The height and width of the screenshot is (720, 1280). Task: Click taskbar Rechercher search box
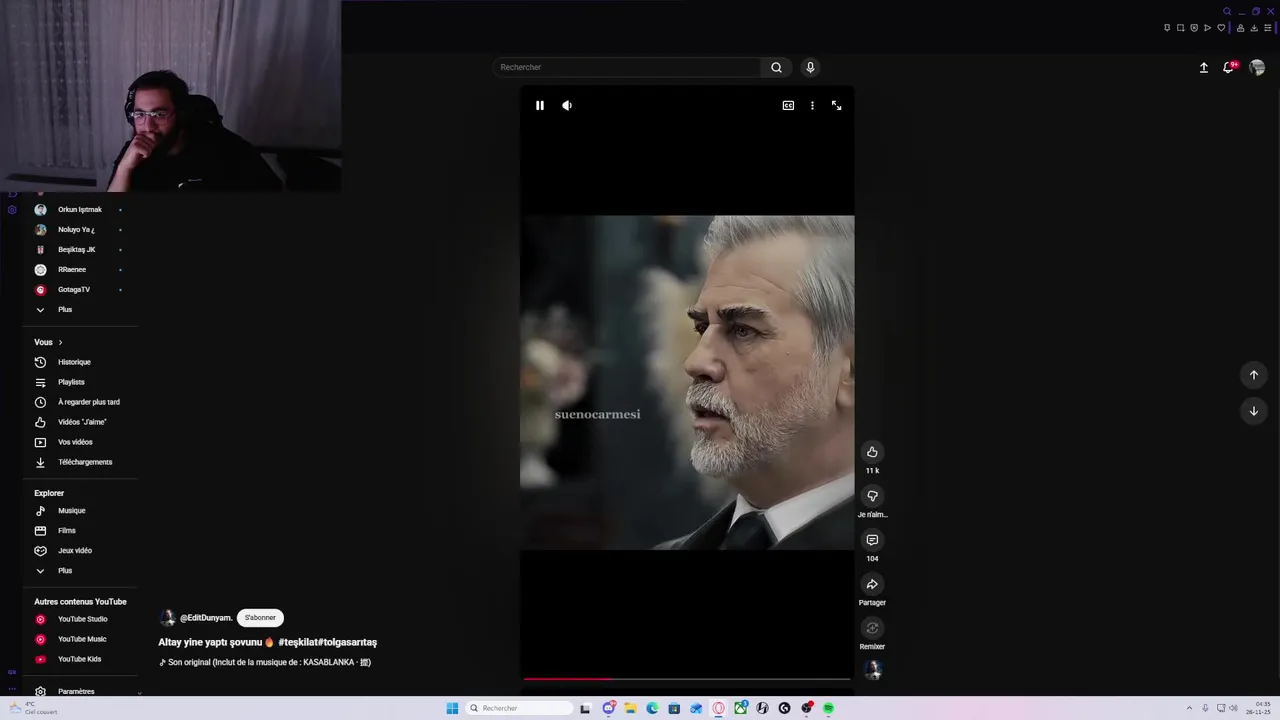(520, 708)
